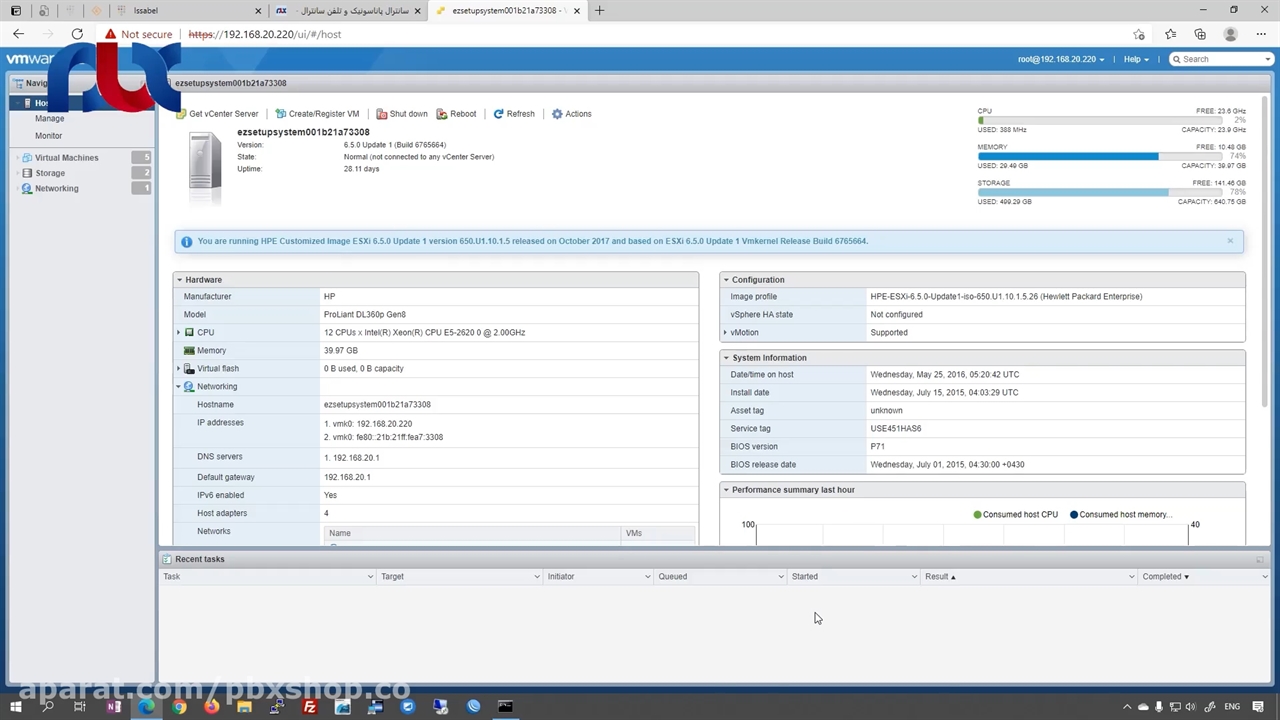Sort tasks by Result column header
Image resolution: width=1280 pixels, height=720 pixels.
(940, 577)
